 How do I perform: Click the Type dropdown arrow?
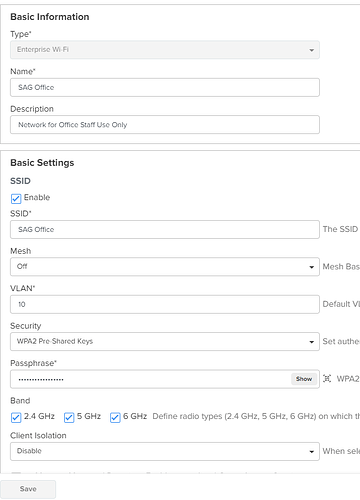click(311, 50)
